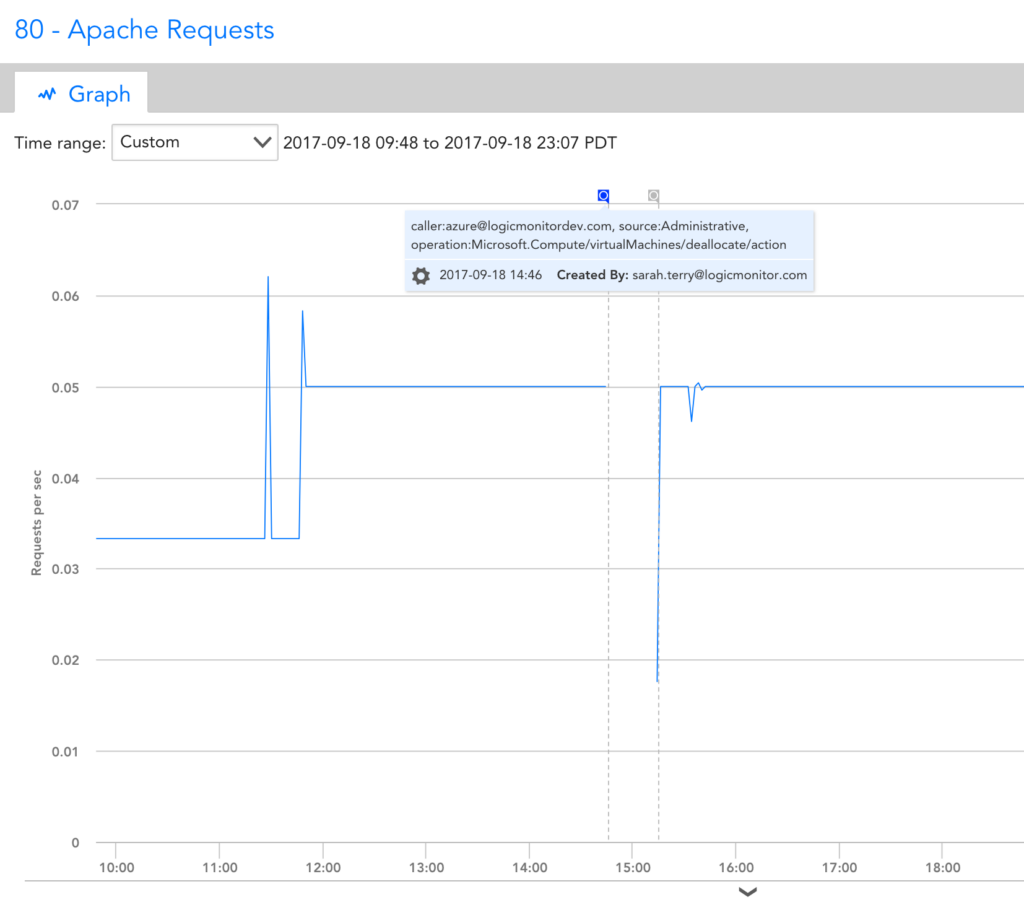The height and width of the screenshot is (905, 1024).
Task: Click the 15:00 label on the x-axis
Action: point(633,868)
